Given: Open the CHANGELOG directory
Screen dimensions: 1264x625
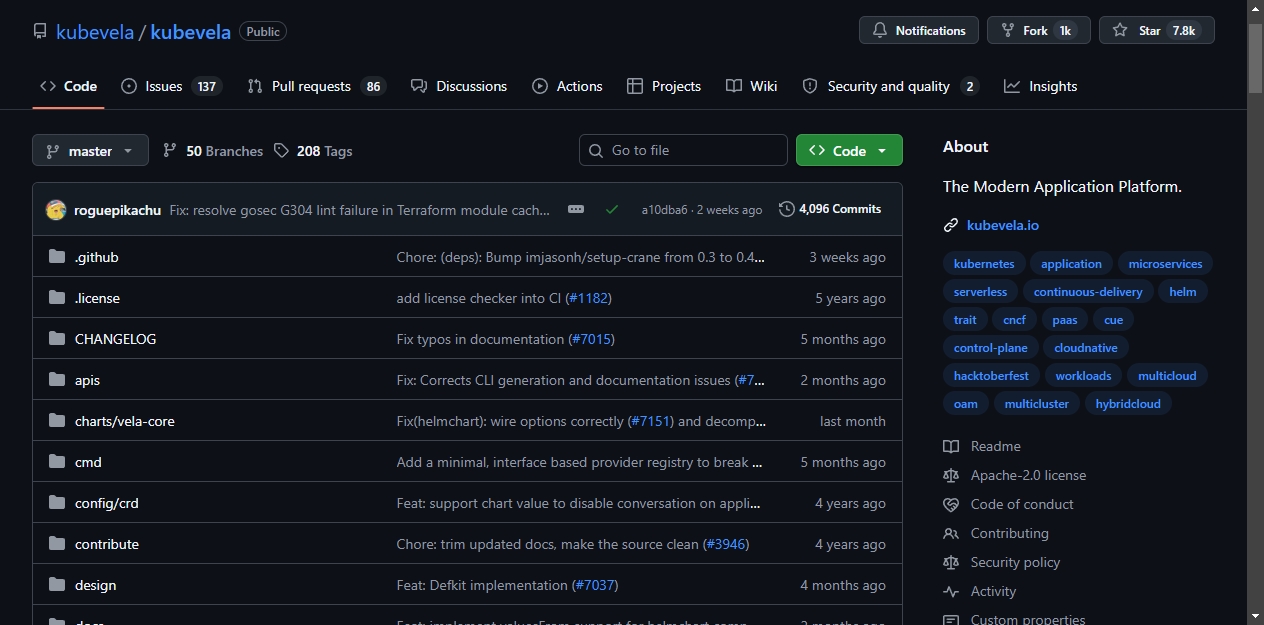Looking at the screenshot, I should [x=116, y=339].
